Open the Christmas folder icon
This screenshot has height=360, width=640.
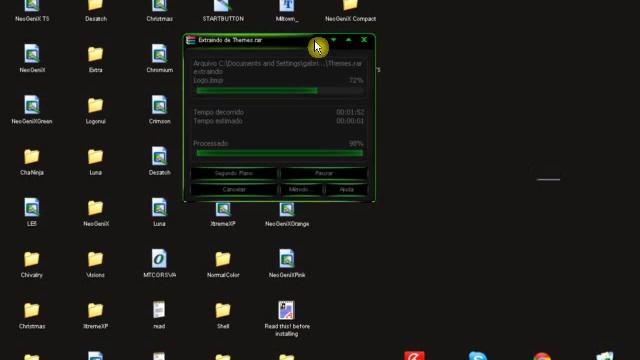click(x=32, y=311)
